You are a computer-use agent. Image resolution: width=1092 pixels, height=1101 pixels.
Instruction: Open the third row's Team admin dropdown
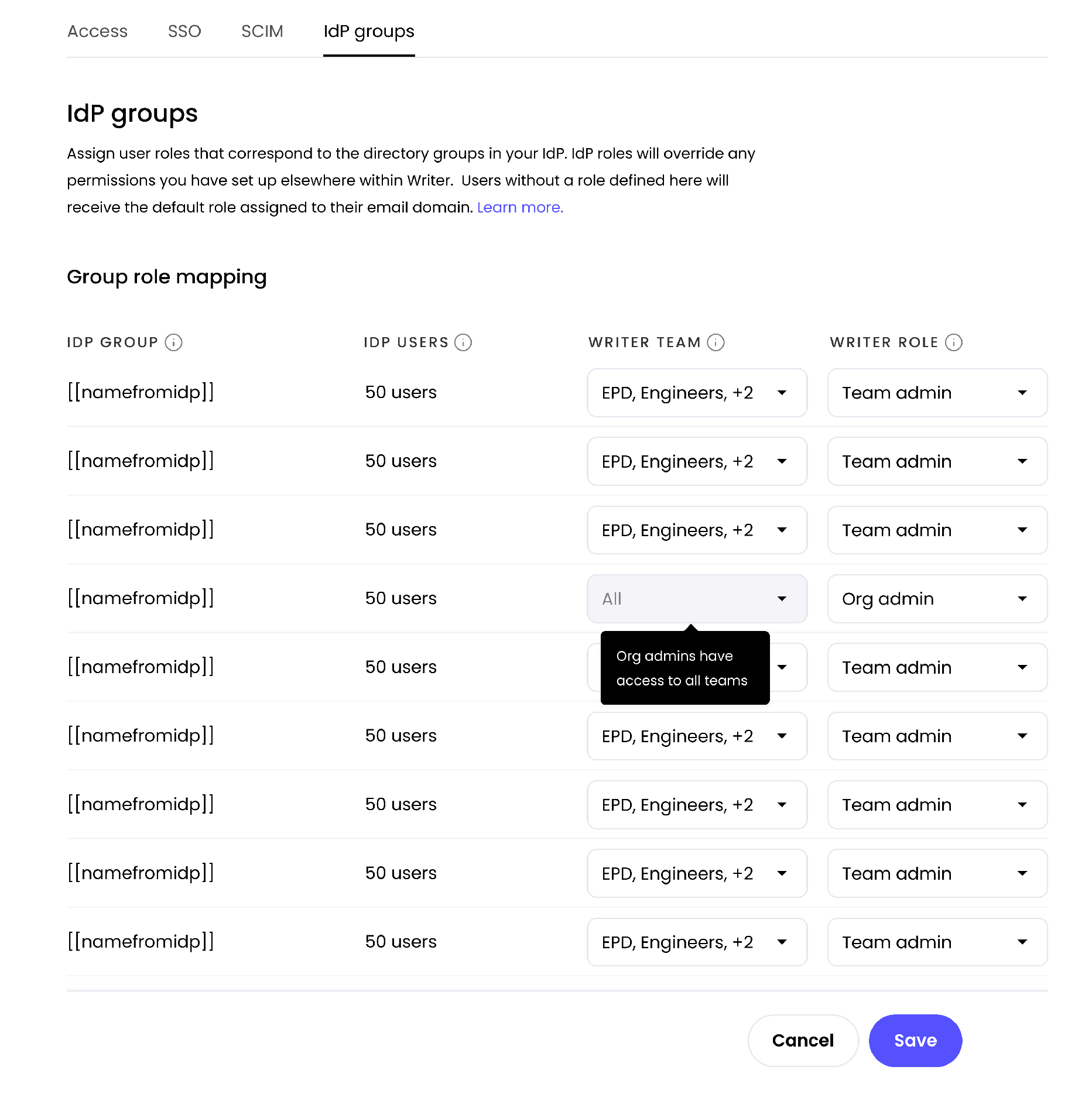937,530
